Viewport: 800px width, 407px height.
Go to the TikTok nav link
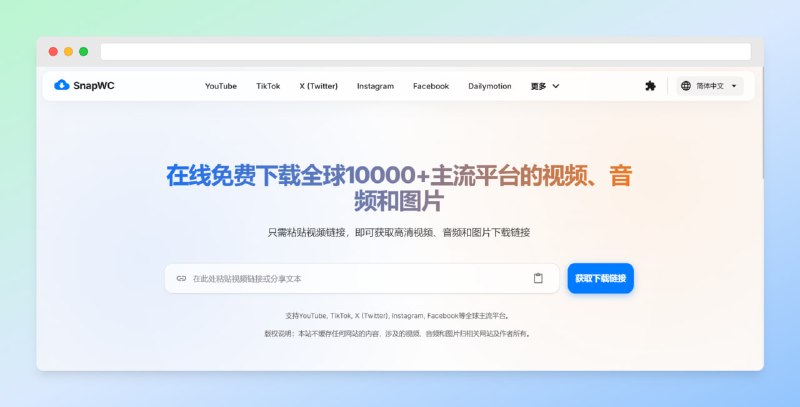[268, 86]
